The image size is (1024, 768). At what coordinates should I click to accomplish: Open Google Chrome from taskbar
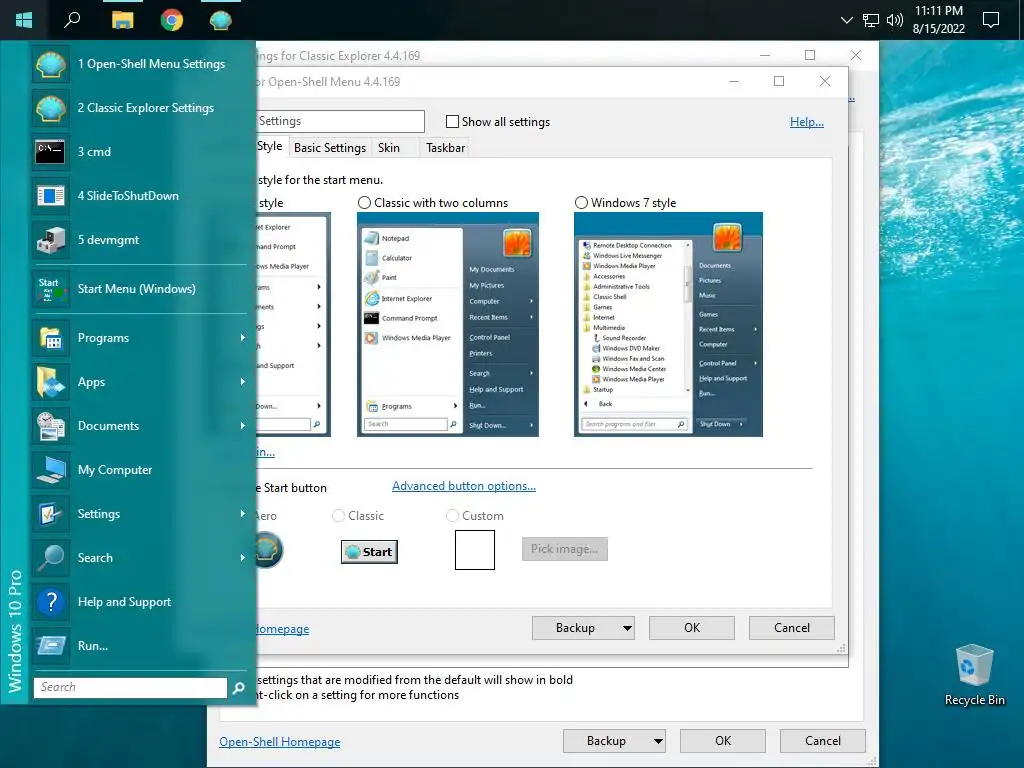click(x=172, y=20)
